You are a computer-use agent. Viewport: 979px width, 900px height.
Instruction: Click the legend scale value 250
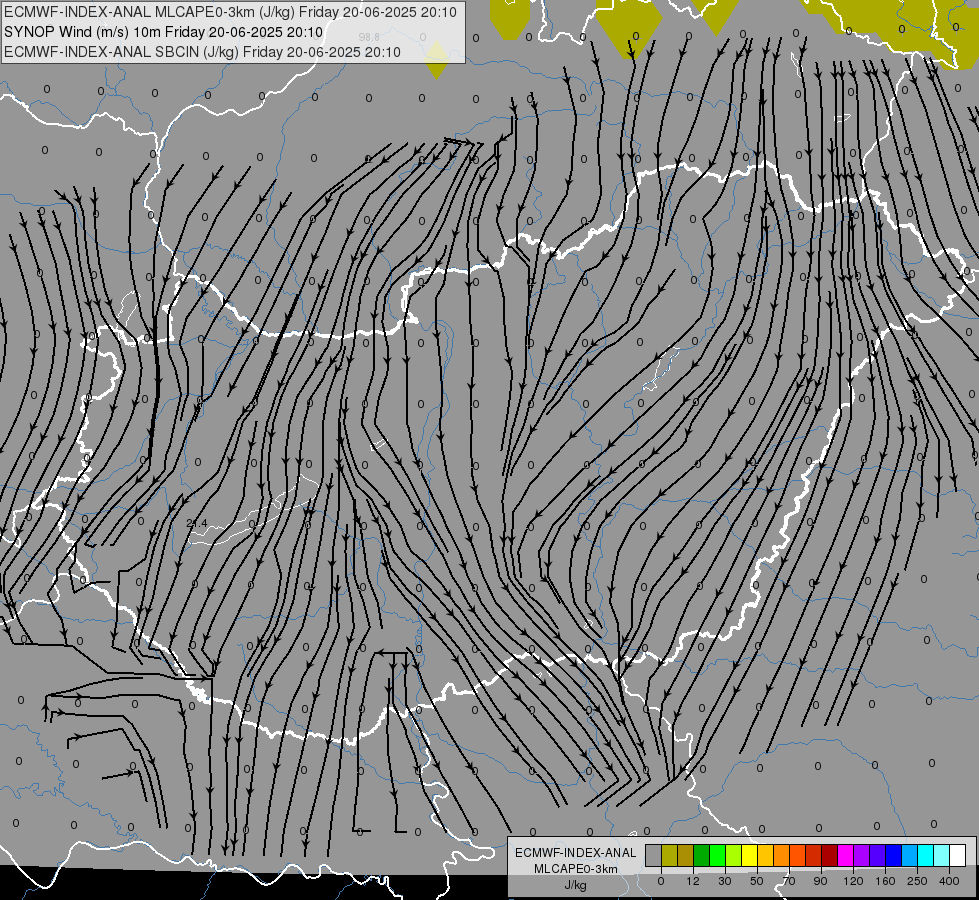(x=917, y=881)
